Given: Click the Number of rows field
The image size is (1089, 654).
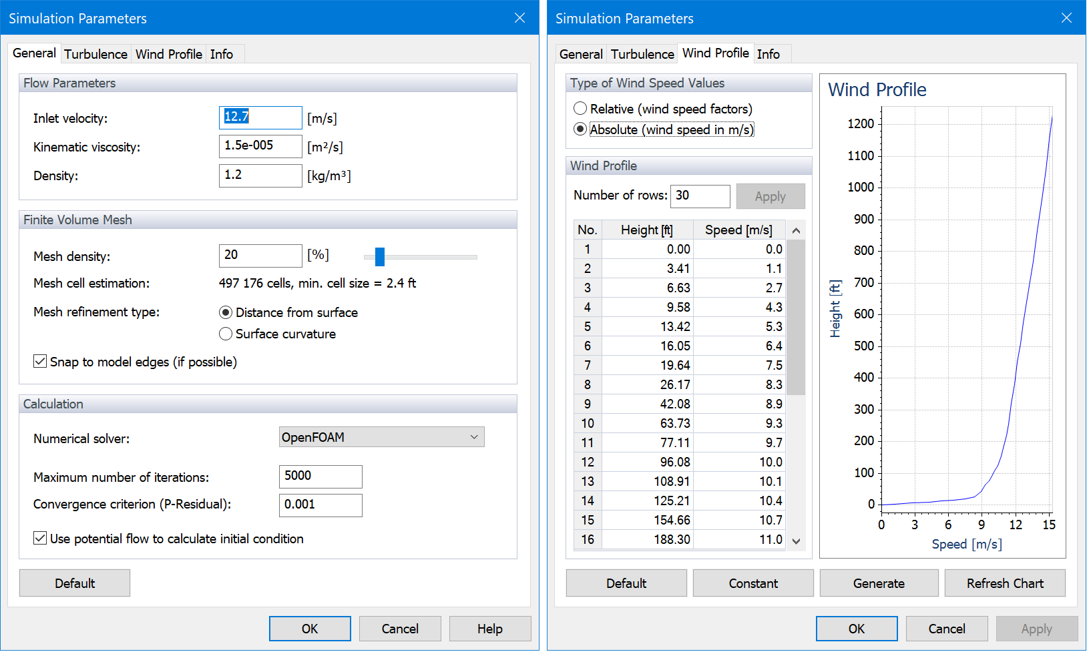Looking at the screenshot, I should [x=700, y=196].
